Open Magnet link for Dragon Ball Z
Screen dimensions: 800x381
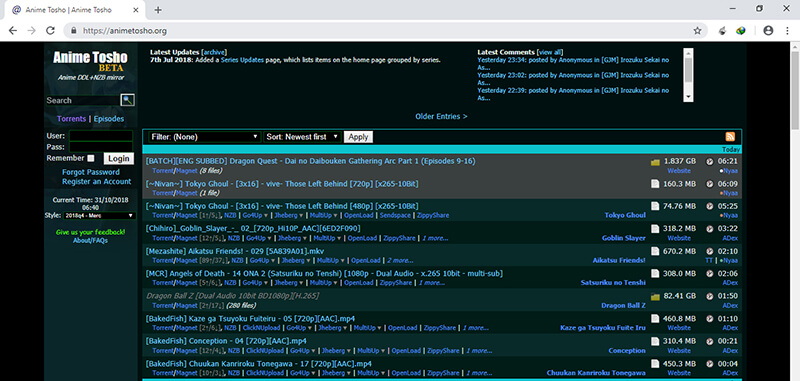tap(186, 306)
